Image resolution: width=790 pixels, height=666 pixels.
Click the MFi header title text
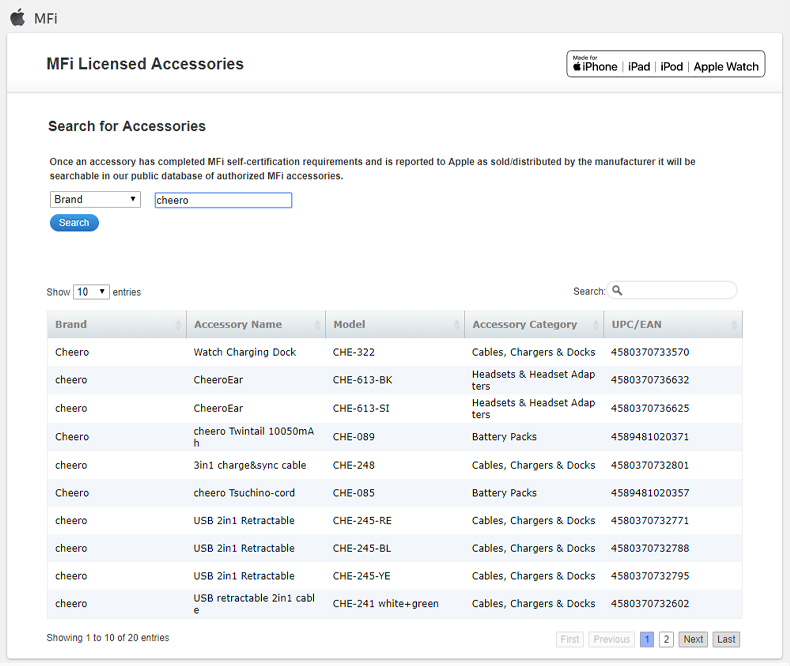[46, 19]
